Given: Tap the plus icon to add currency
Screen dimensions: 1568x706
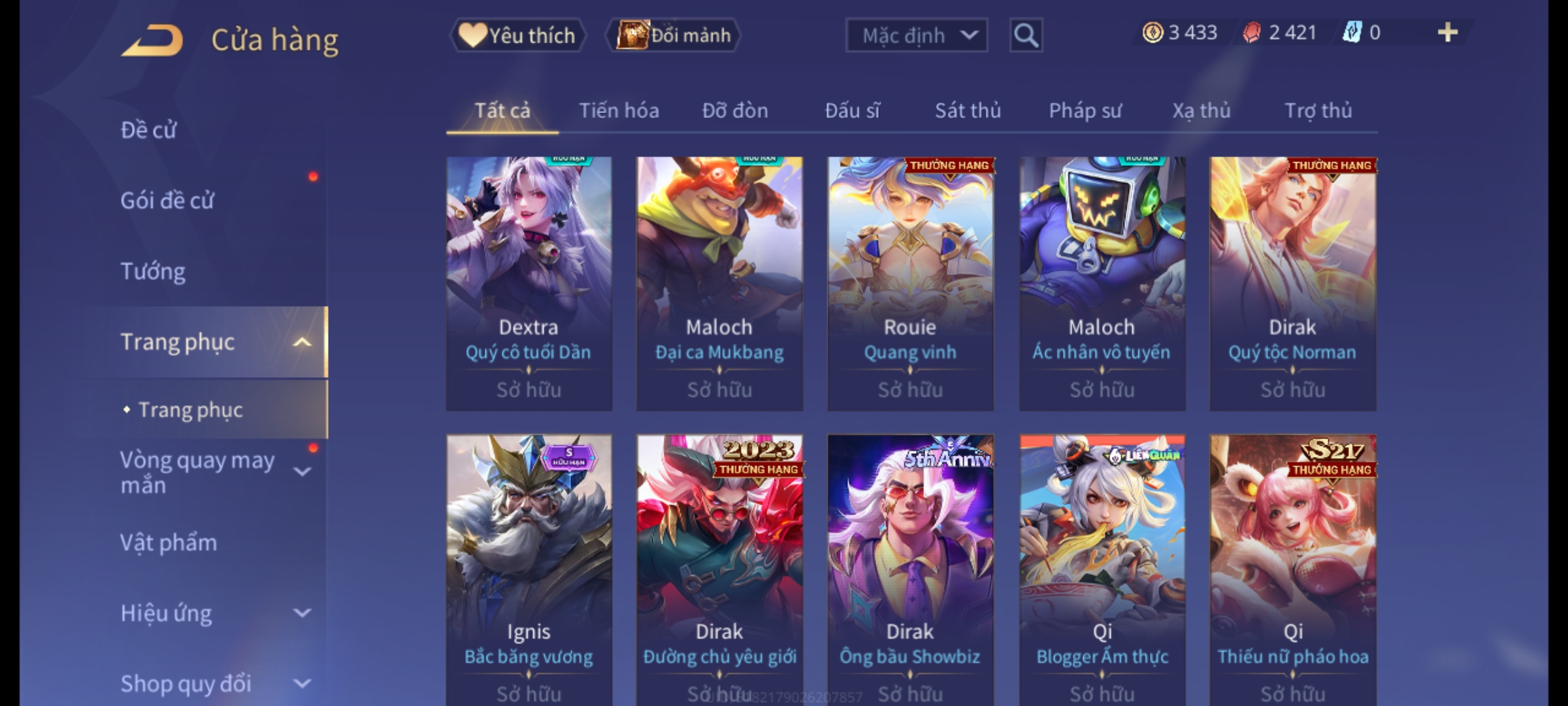Looking at the screenshot, I should click(1448, 33).
